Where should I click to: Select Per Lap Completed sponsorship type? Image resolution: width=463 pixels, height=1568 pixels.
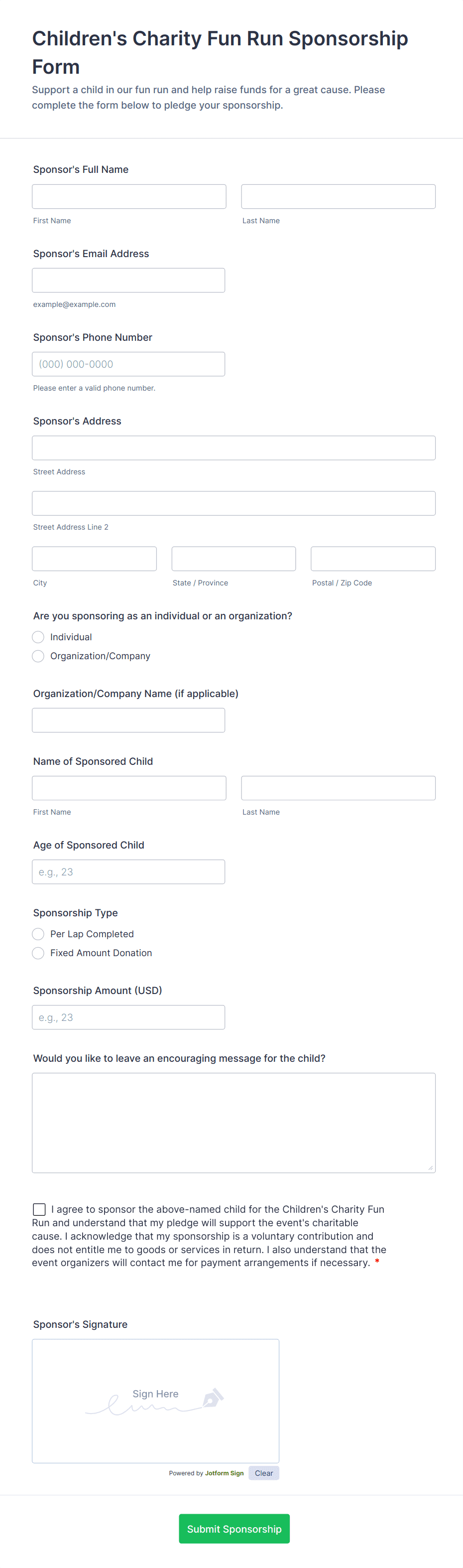tap(38, 934)
